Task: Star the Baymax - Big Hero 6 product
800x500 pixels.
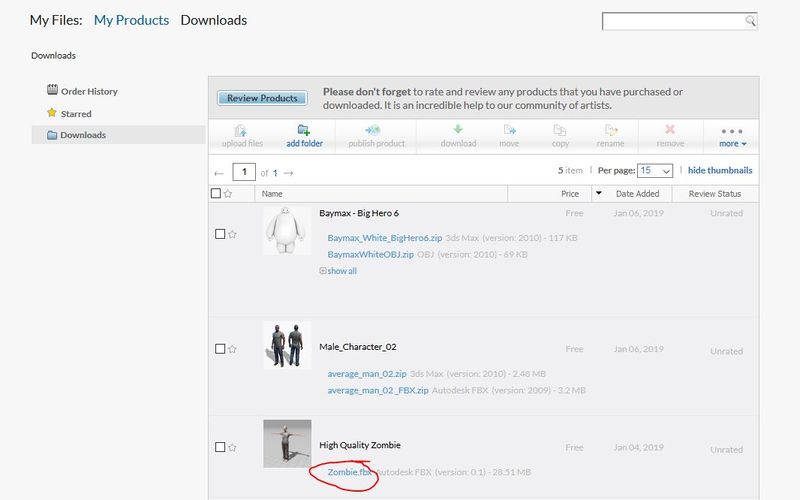Action: tap(233, 234)
